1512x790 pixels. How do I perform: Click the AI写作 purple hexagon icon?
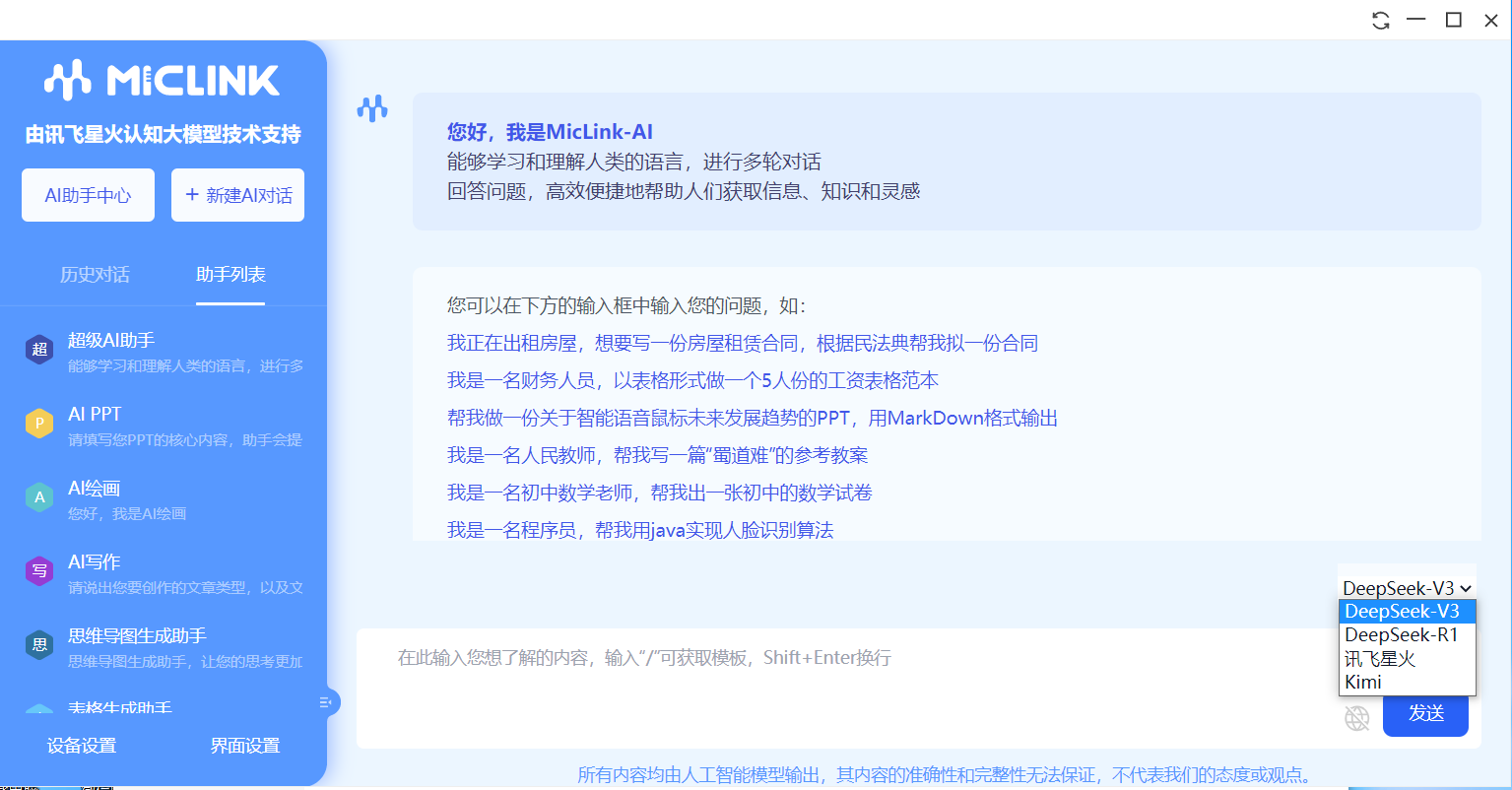point(39,570)
